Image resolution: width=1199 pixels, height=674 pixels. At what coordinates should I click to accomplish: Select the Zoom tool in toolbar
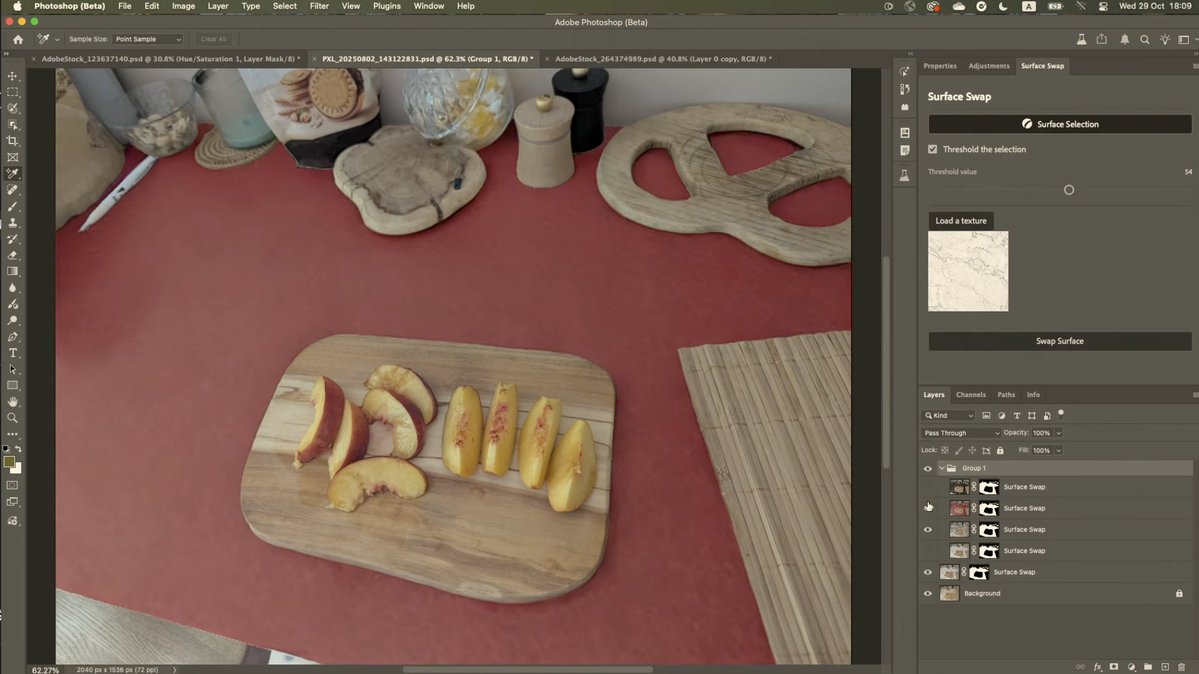coord(13,418)
